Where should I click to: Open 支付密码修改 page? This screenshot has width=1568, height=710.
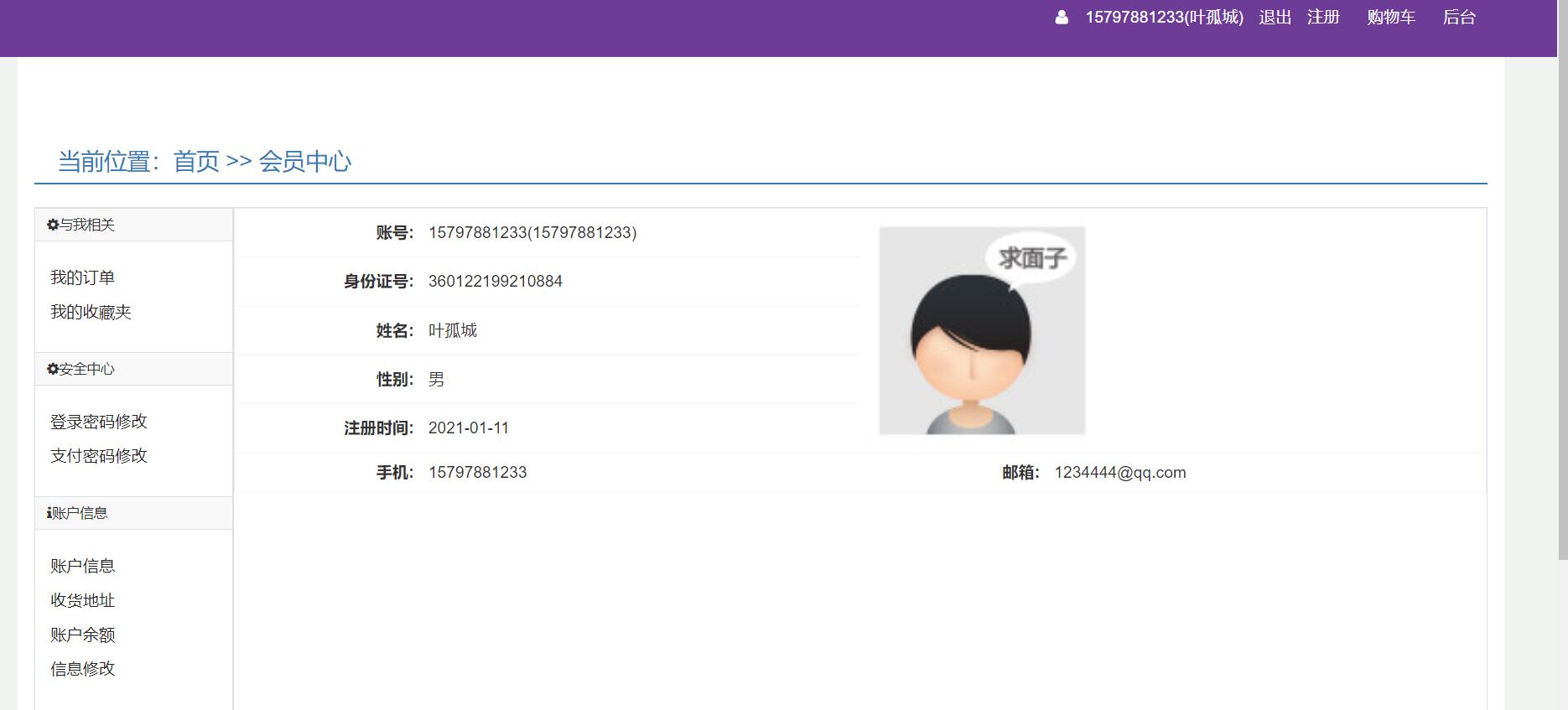[x=99, y=456]
